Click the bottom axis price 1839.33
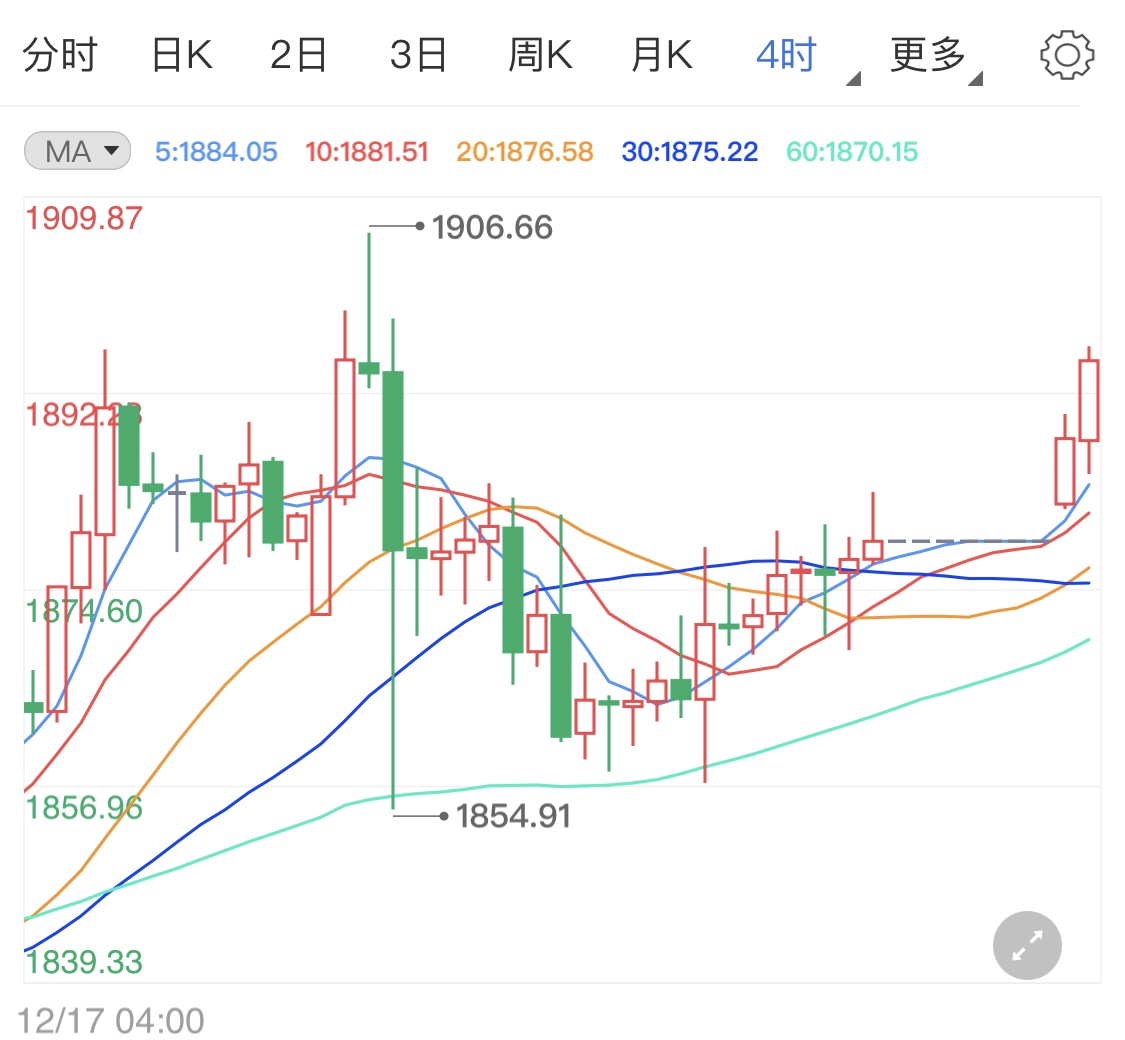 [x=84, y=962]
